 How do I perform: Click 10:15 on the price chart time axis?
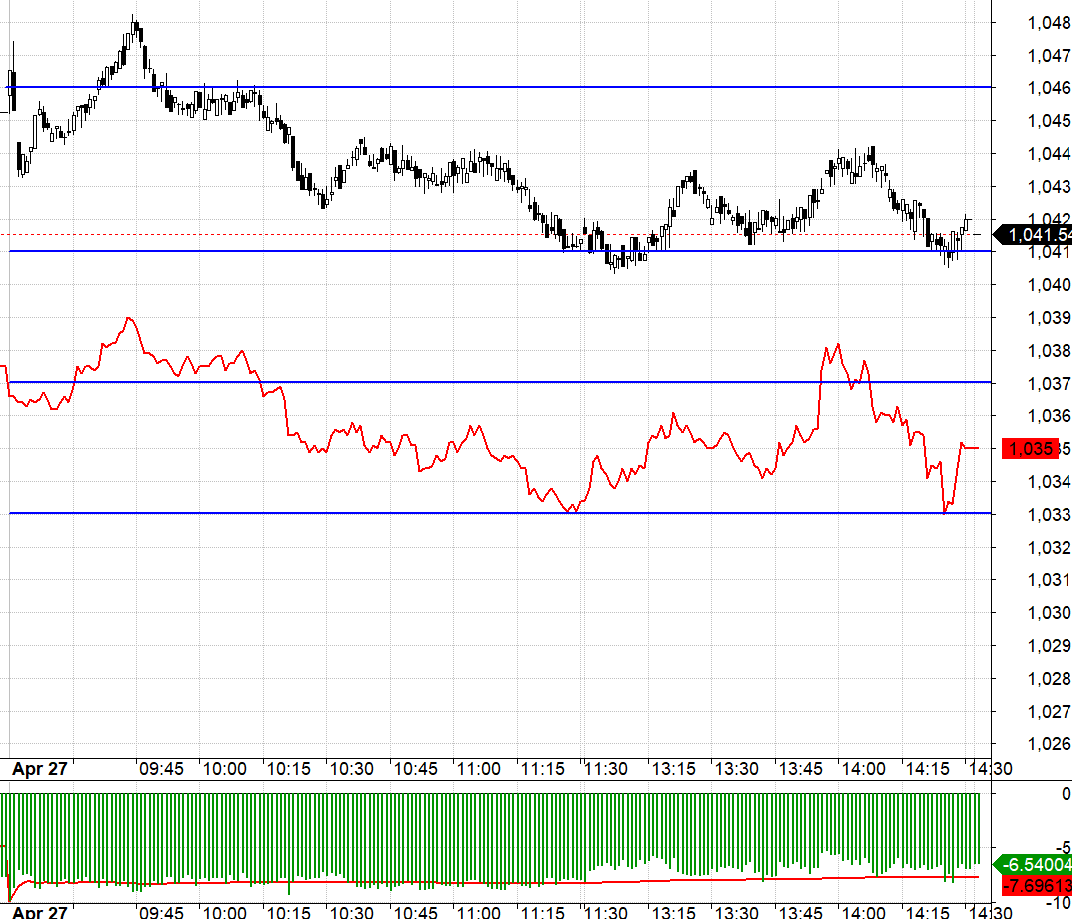pyautogui.click(x=288, y=769)
